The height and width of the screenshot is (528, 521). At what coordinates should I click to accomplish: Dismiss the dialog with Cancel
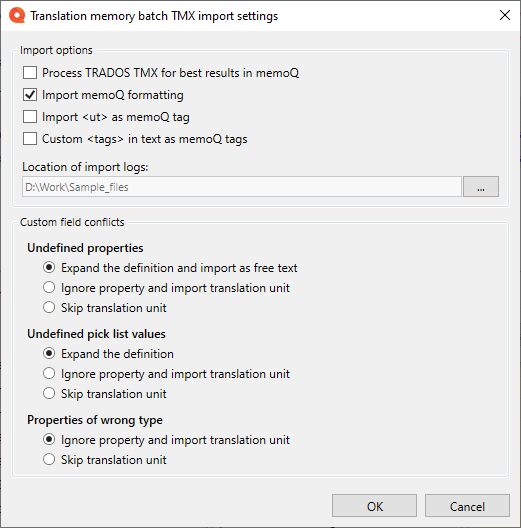(x=467, y=506)
